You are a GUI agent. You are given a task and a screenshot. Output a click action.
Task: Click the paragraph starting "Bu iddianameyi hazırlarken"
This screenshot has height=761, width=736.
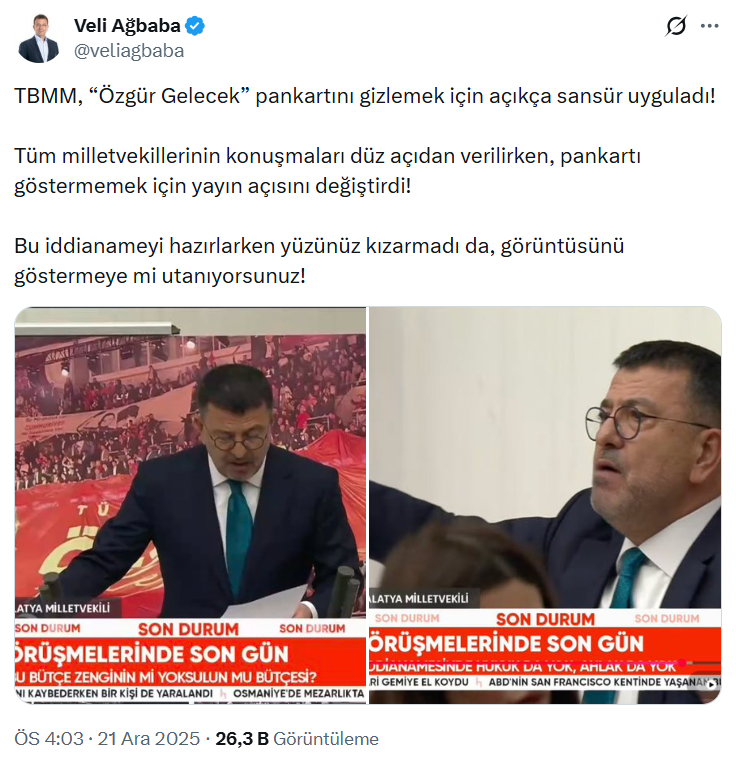click(x=319, y=261)
